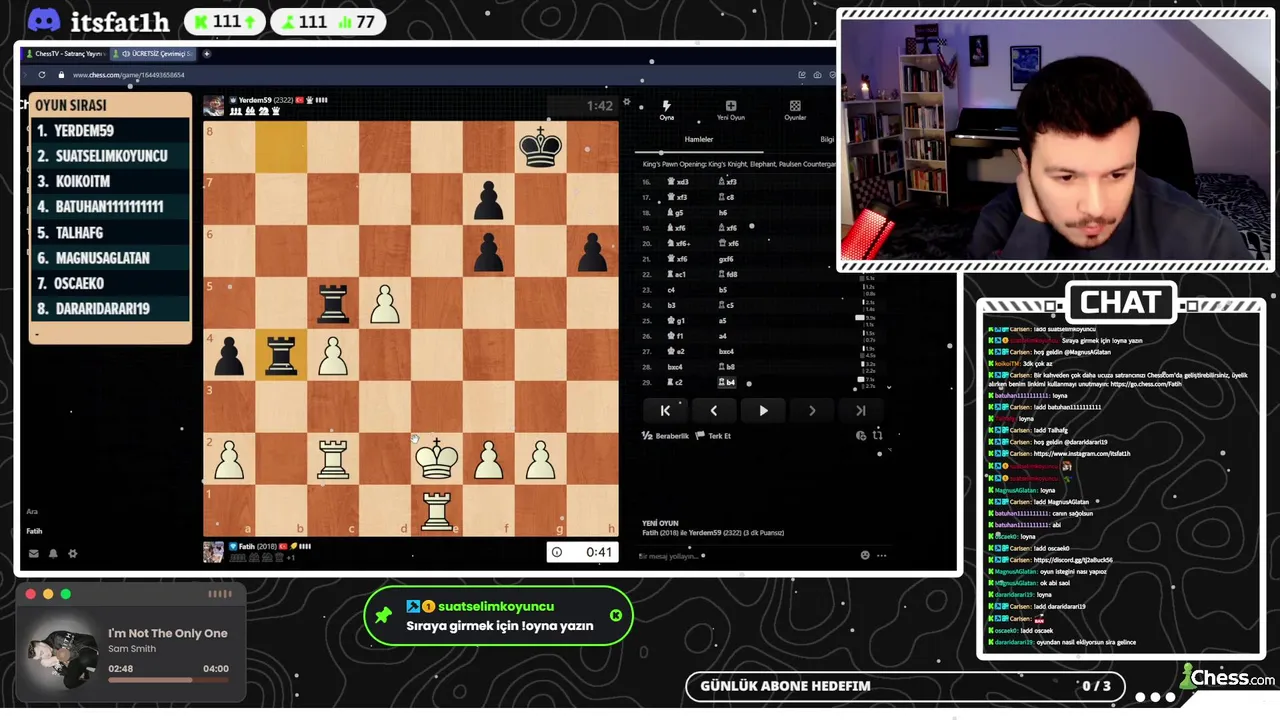The image size is (1280, 720).
Task: Dismiss the suatselimkoyuncu notification with X
Action: pyautogui.click(x=616, y=615)
